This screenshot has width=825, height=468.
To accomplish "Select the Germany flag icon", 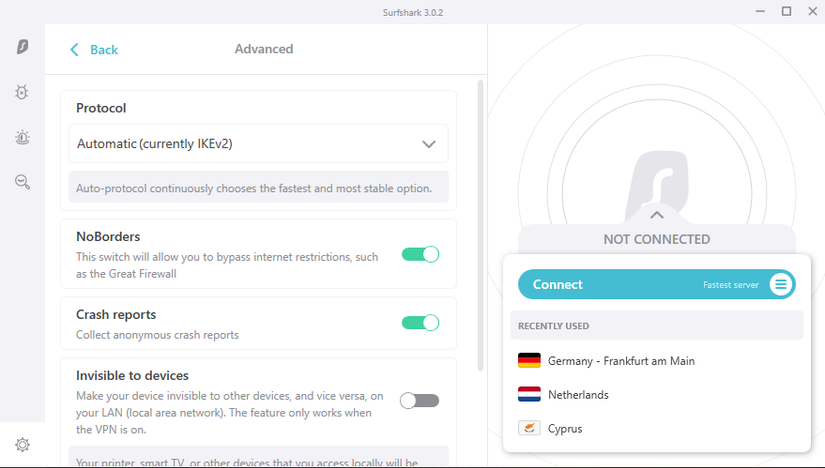I will tap(529, 361).
